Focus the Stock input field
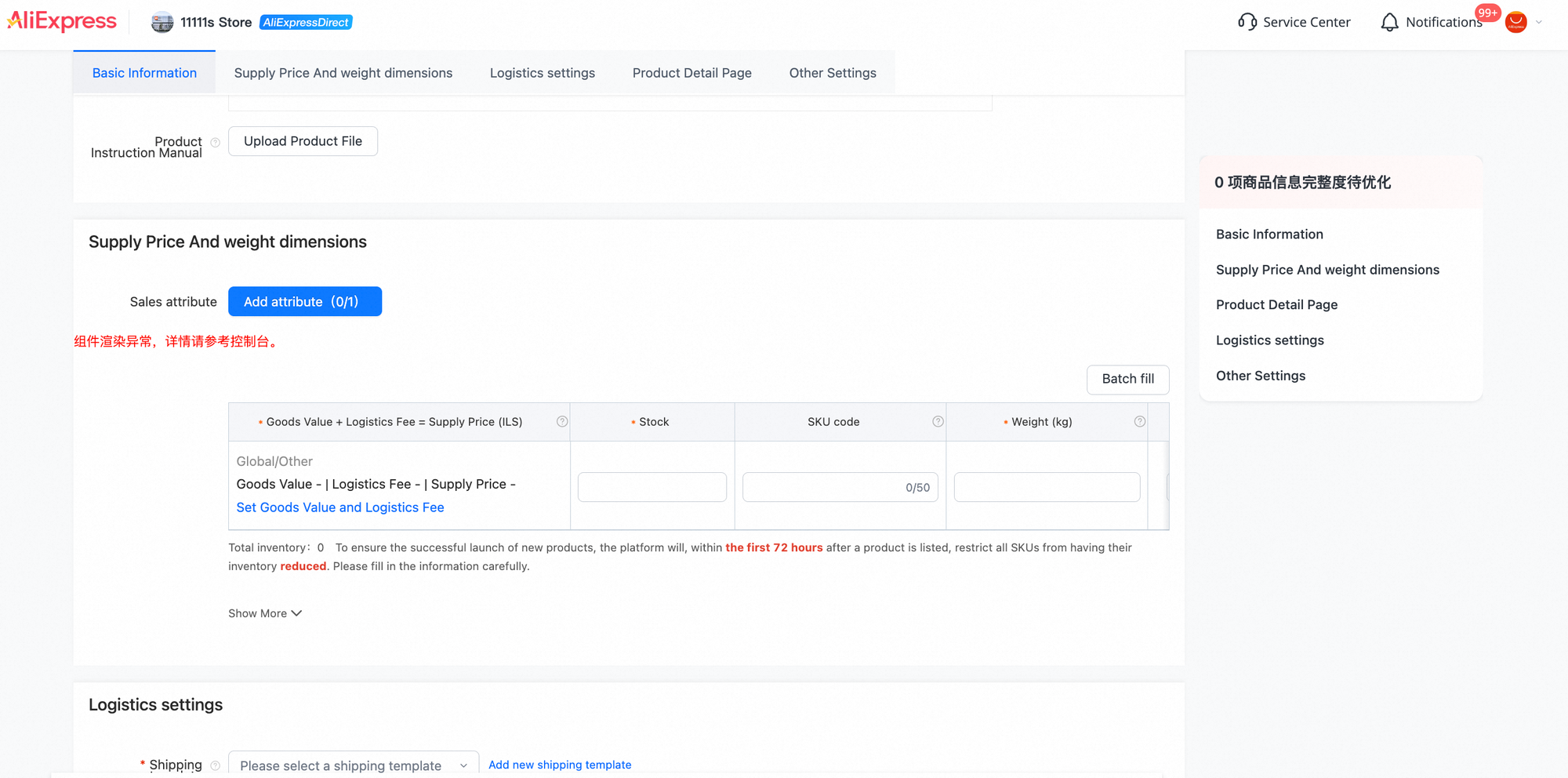The image size is (1568, 778). (x=652, y=487)
